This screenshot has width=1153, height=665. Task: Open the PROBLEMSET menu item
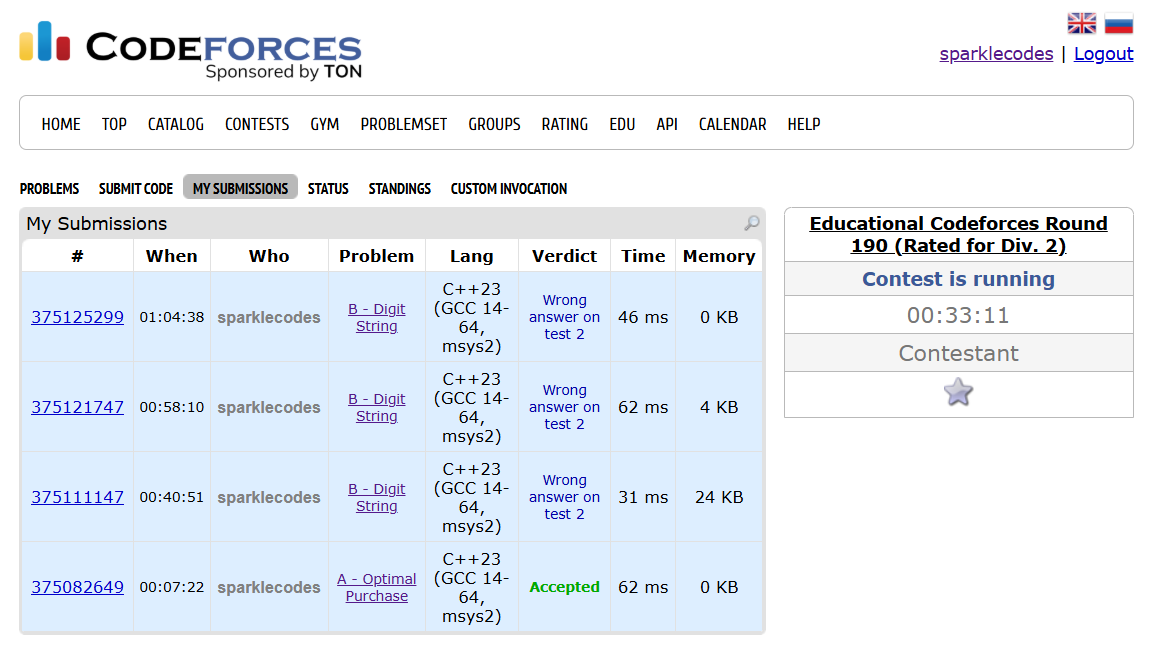click(x=404, y=124)
